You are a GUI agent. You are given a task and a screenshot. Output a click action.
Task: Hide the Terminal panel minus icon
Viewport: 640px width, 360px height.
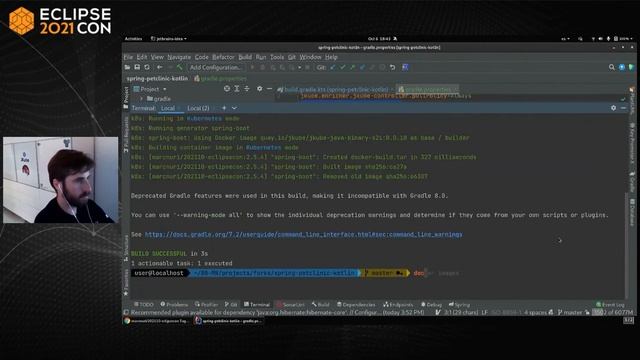(623, 108)
